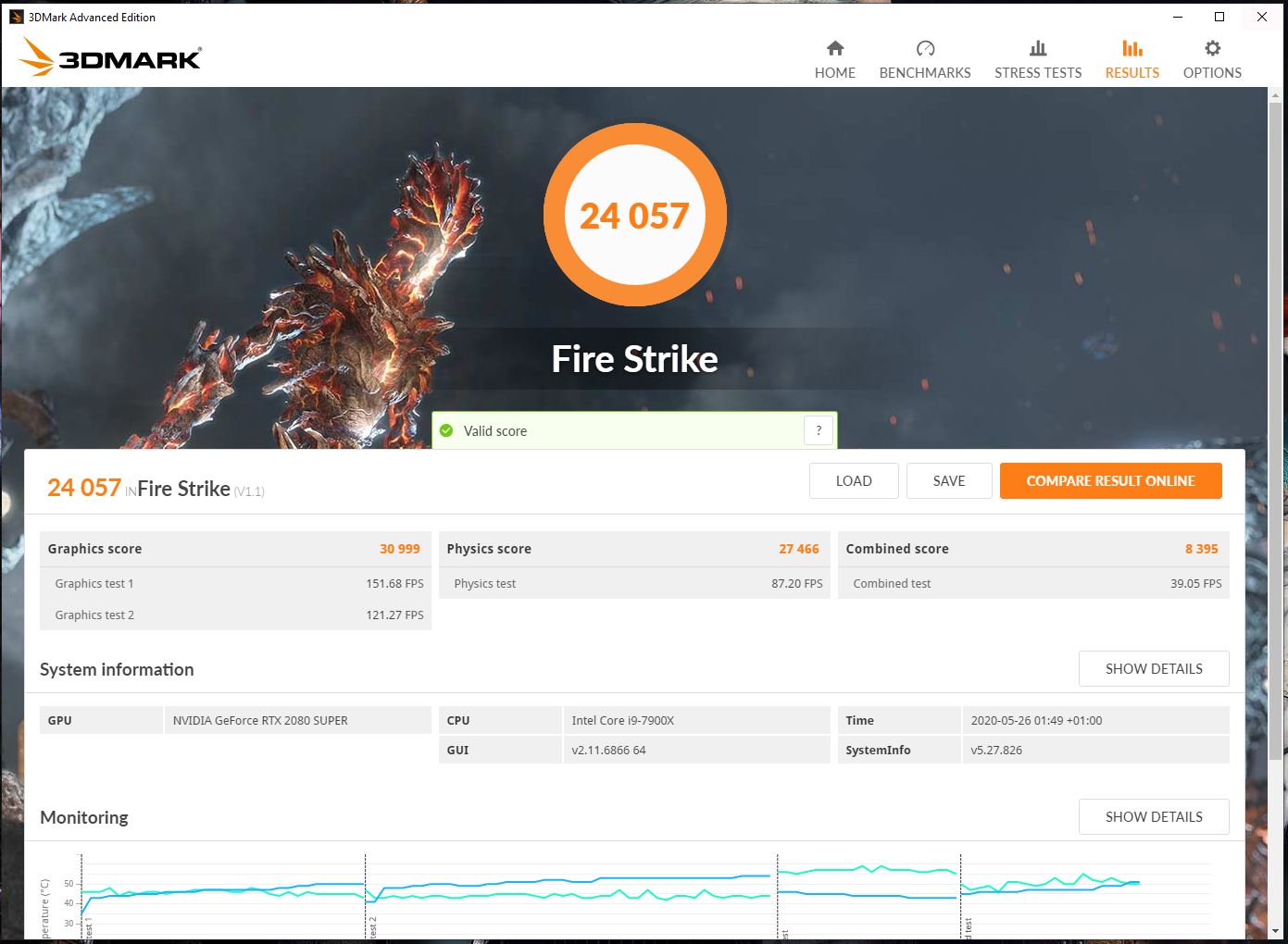This screenshot has height=944, width=1288.
Task: Click the Fire Strike title over artwork
Action: tap(635, 359)
